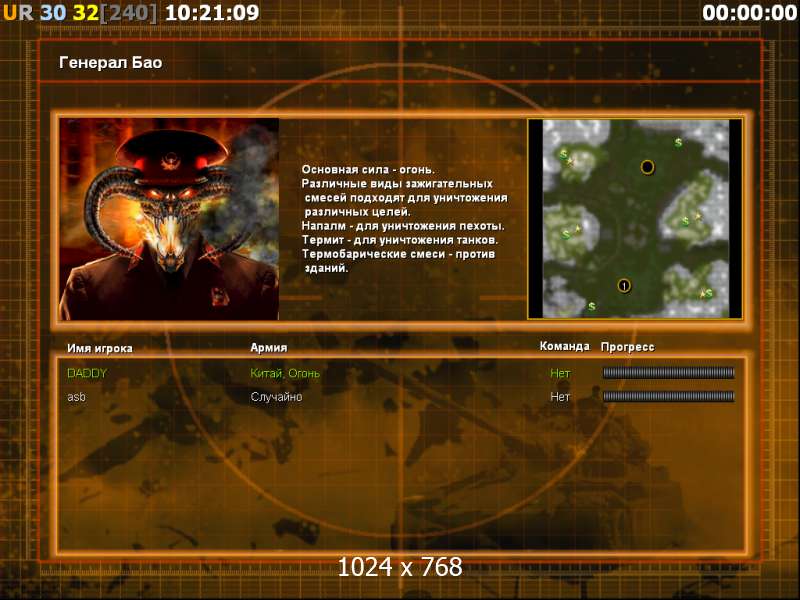
Task: Click the Генерал Бао title
Action: point(111,62)
